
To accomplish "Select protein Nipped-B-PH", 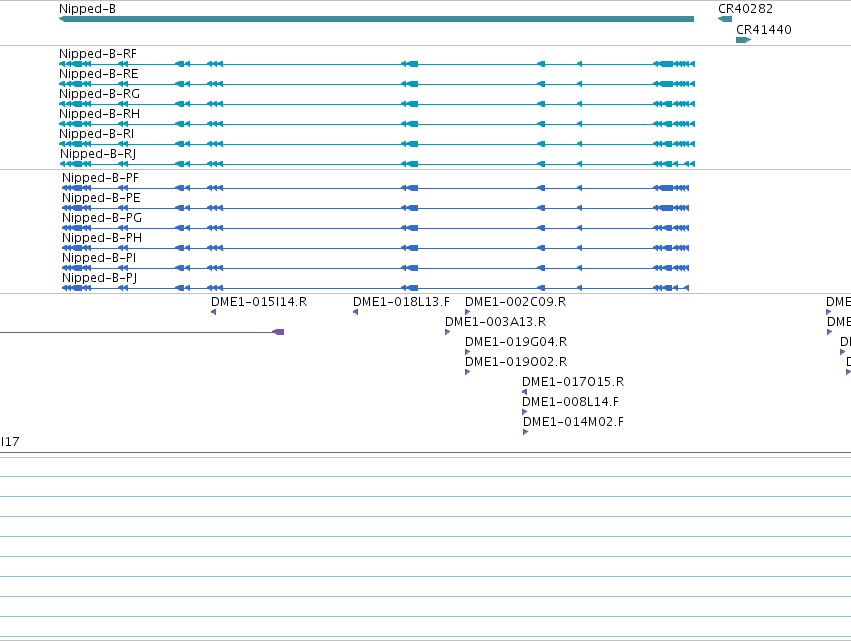I will (x=376, y=248).
